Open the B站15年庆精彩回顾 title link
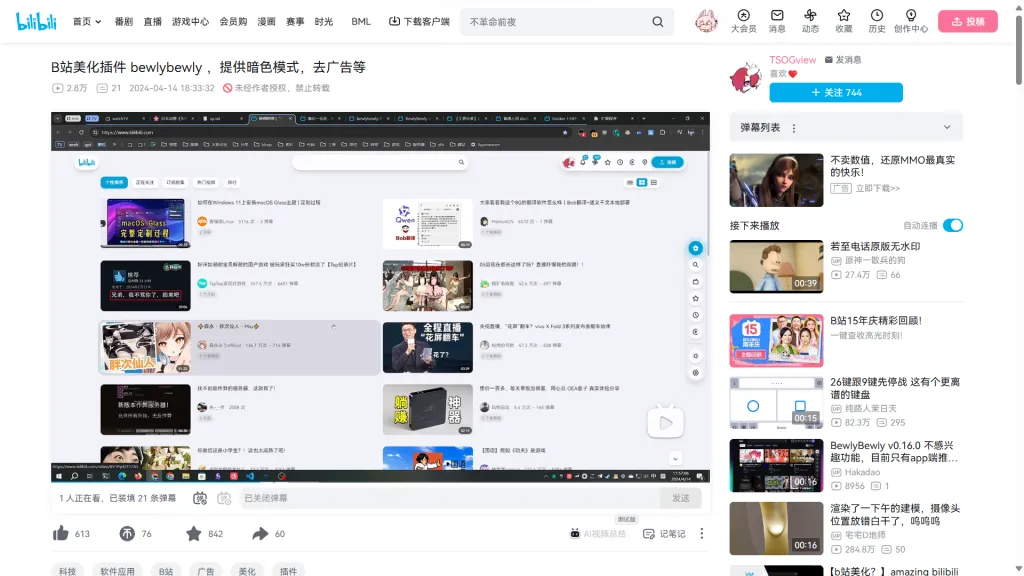The image size is (1024, 576). tap(876, 321)
